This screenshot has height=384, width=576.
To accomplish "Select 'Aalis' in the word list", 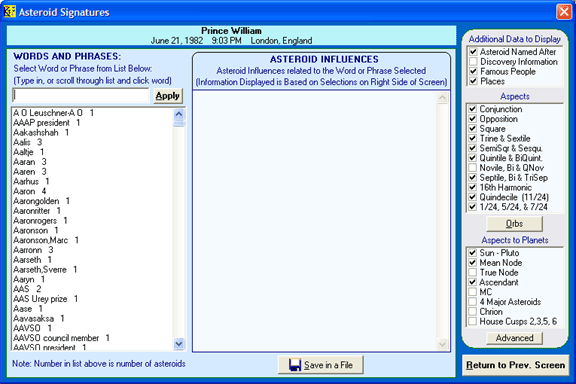I will pyautogui.click(x=92, y=142).
